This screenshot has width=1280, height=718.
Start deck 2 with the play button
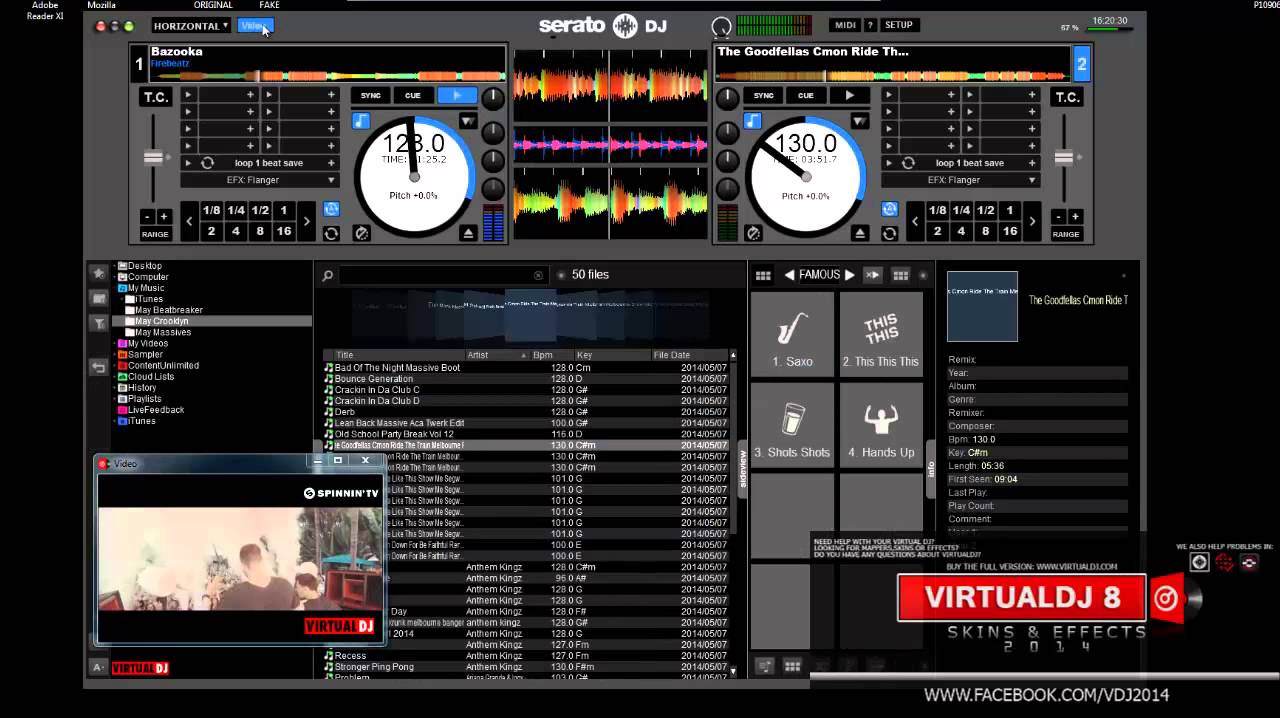(x=850, y=95)
